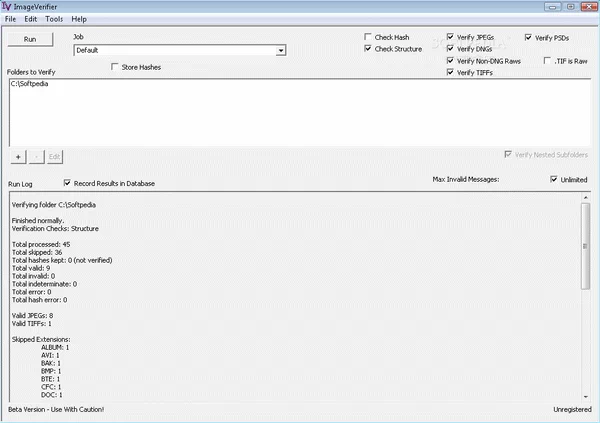Image resolution: width=600 pixels, height=423 pixels.
Task: Open the Help menu
Action: 79,19
